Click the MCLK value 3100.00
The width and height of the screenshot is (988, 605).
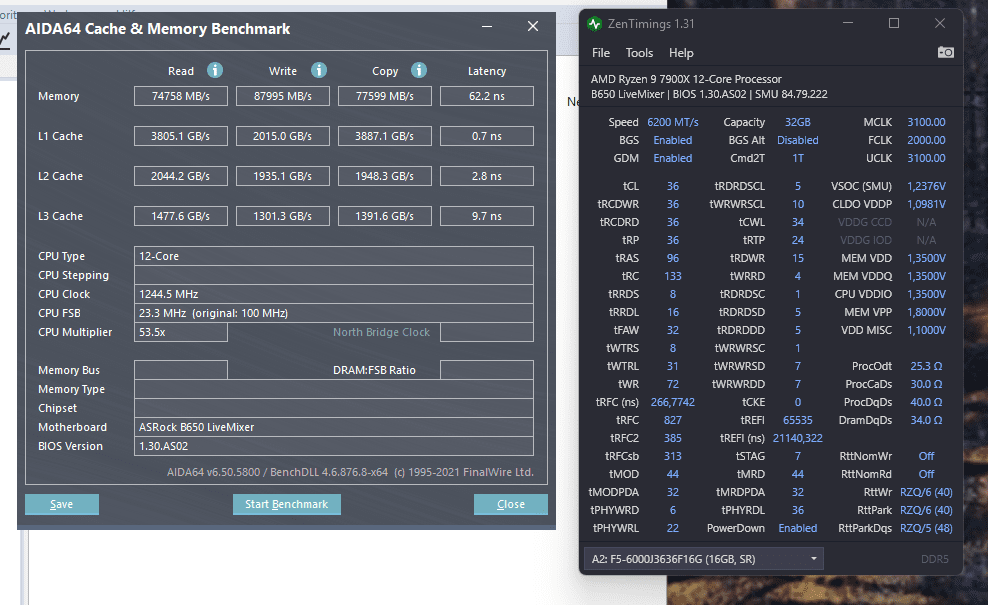(x=926, y=122)
